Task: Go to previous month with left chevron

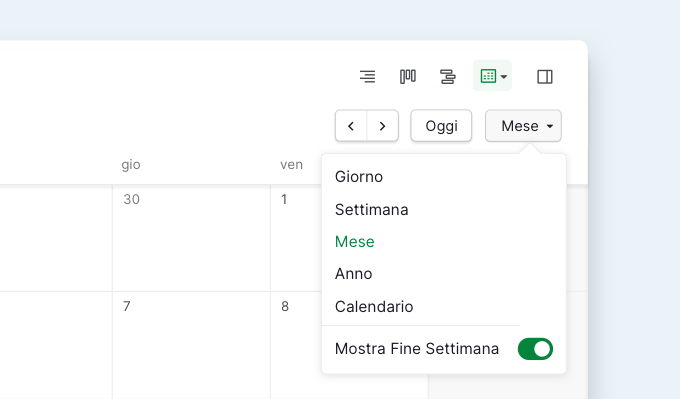Action: click(x=351, y=126)
